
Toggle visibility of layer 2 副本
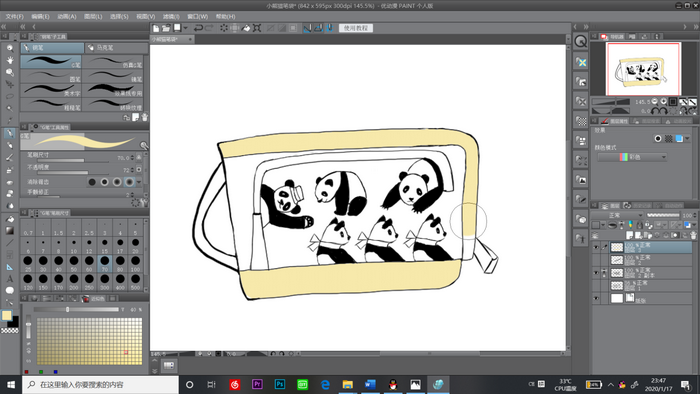596,273
